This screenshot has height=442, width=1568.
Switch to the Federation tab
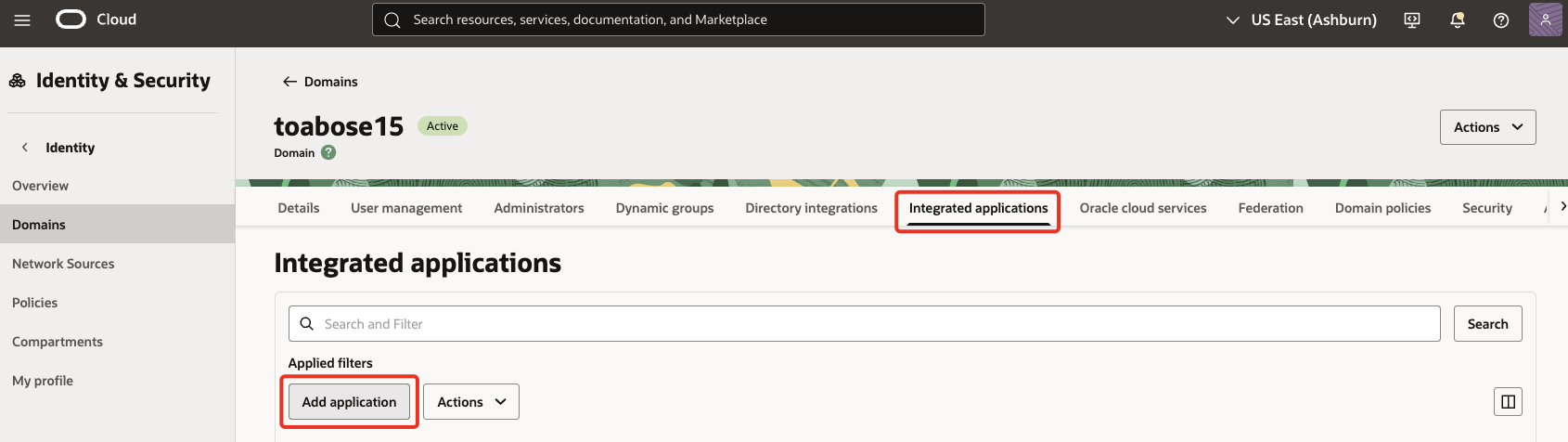click(1270, 208)
